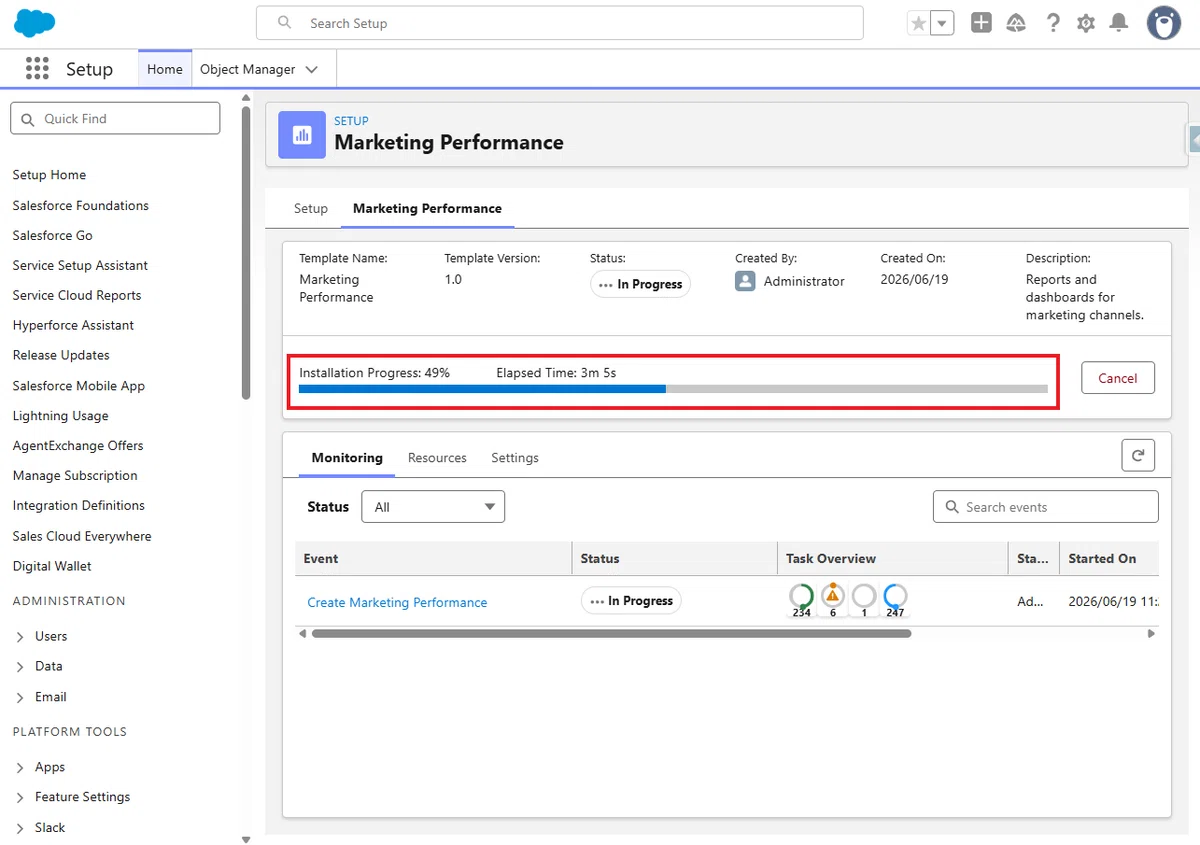Open Trailhead guidance icon

pos(1016,23)
